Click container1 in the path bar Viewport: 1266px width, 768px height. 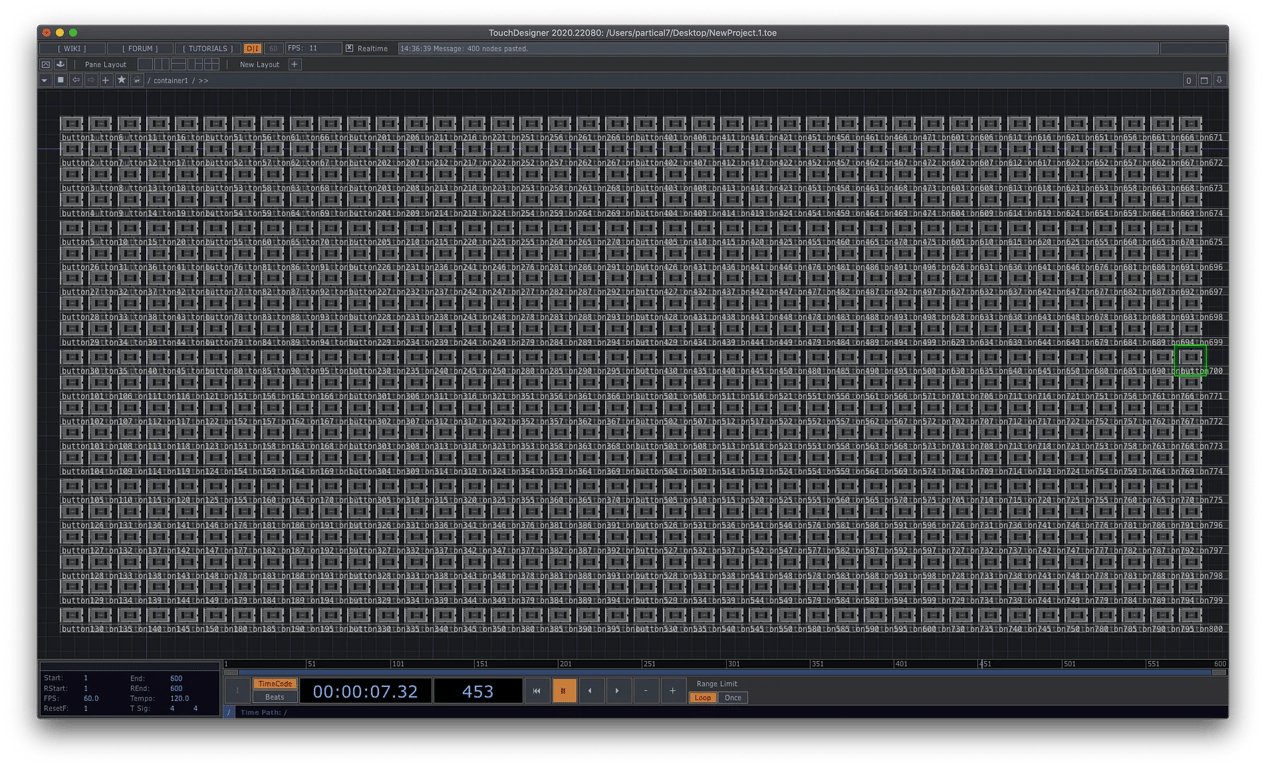[x=171, y=80]
